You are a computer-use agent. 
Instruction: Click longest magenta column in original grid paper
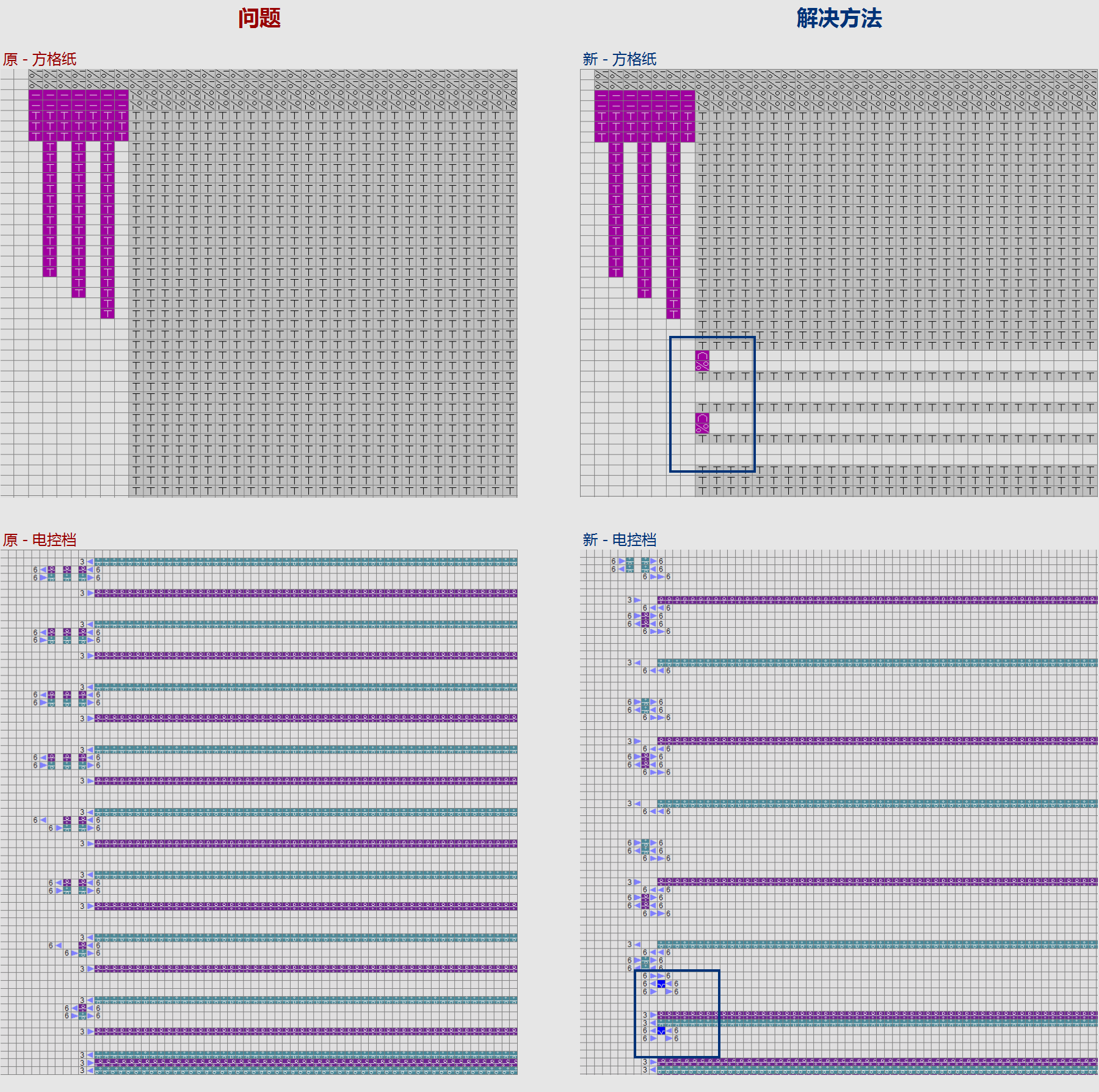click(x=107, y=230)
